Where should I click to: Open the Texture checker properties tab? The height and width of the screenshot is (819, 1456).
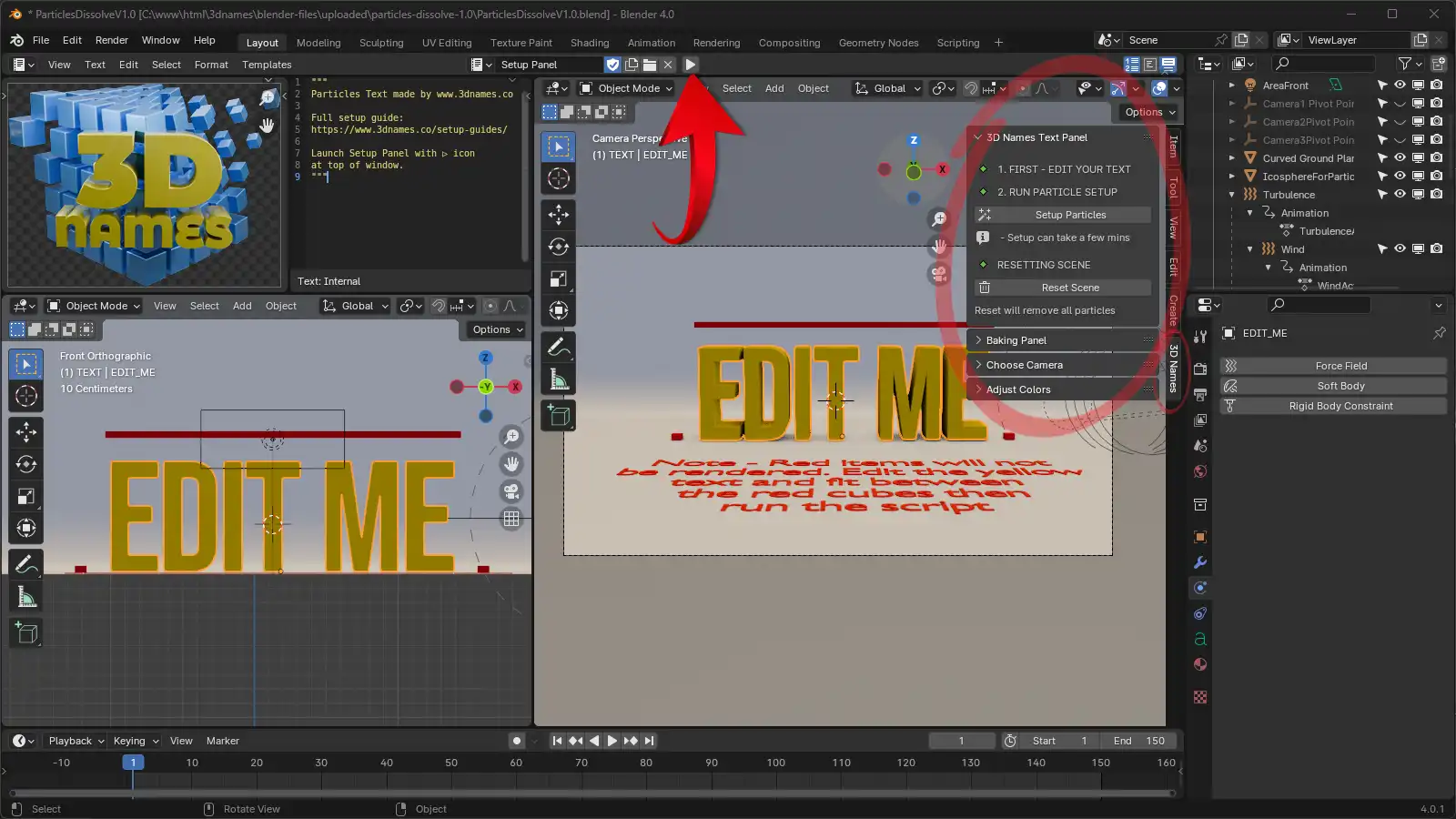point(1200,697)
